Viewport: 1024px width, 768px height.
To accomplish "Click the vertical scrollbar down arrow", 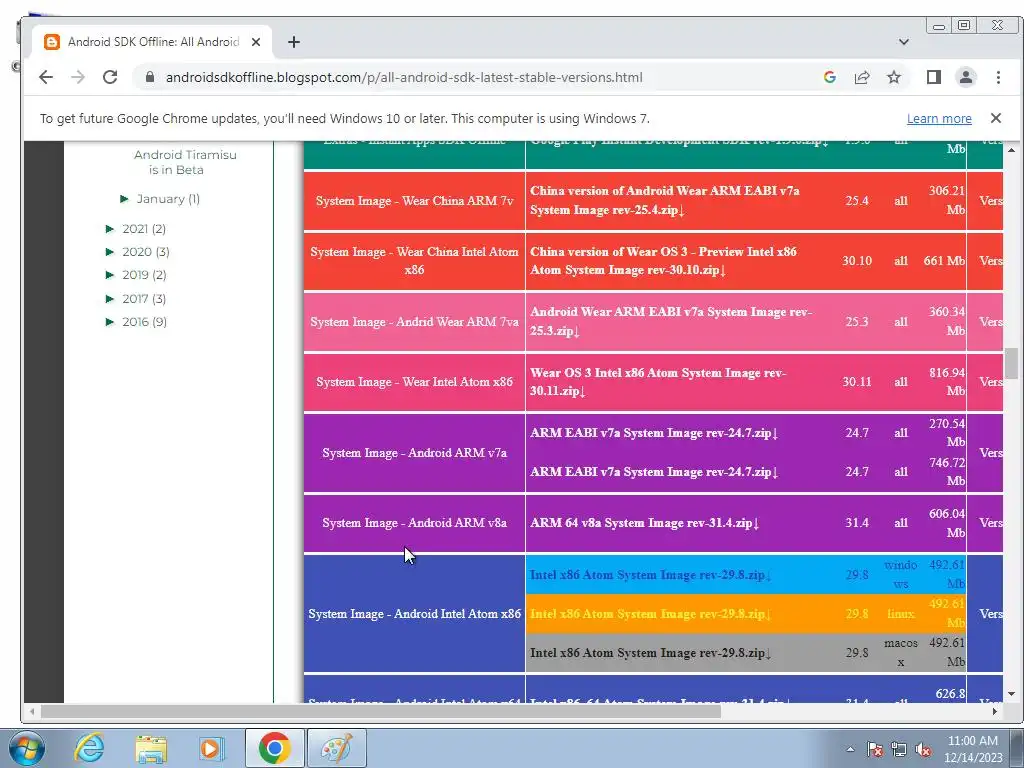I will (1011, 694).
